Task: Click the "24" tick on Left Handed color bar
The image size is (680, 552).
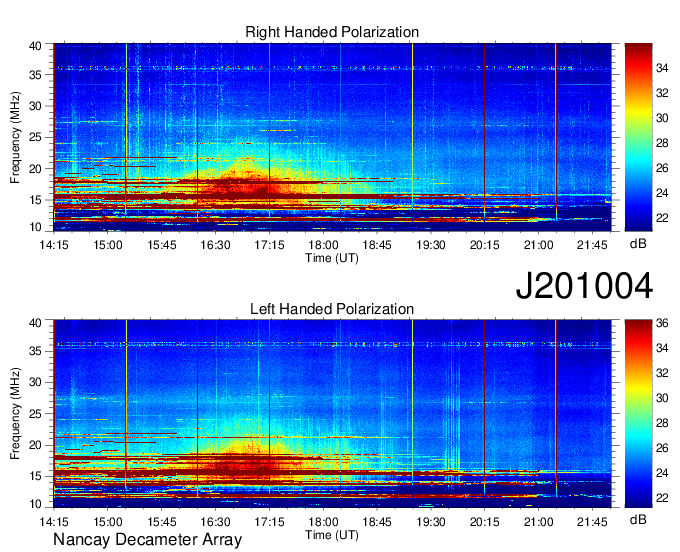Action: [662, 473]
